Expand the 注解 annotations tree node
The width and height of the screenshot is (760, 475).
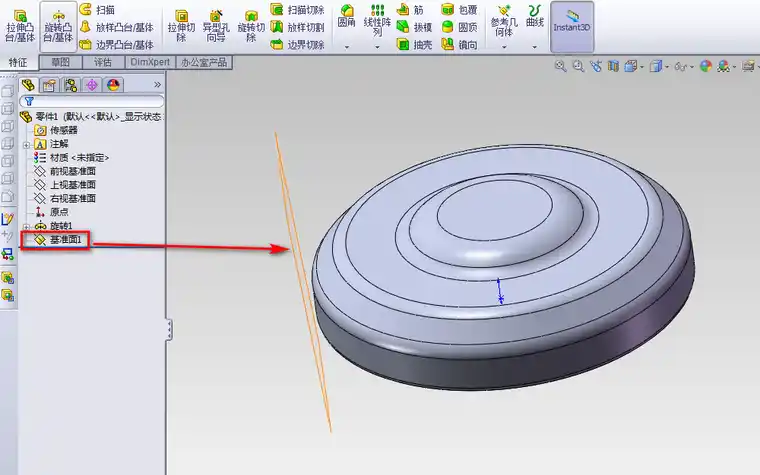(x=27, y=144)
